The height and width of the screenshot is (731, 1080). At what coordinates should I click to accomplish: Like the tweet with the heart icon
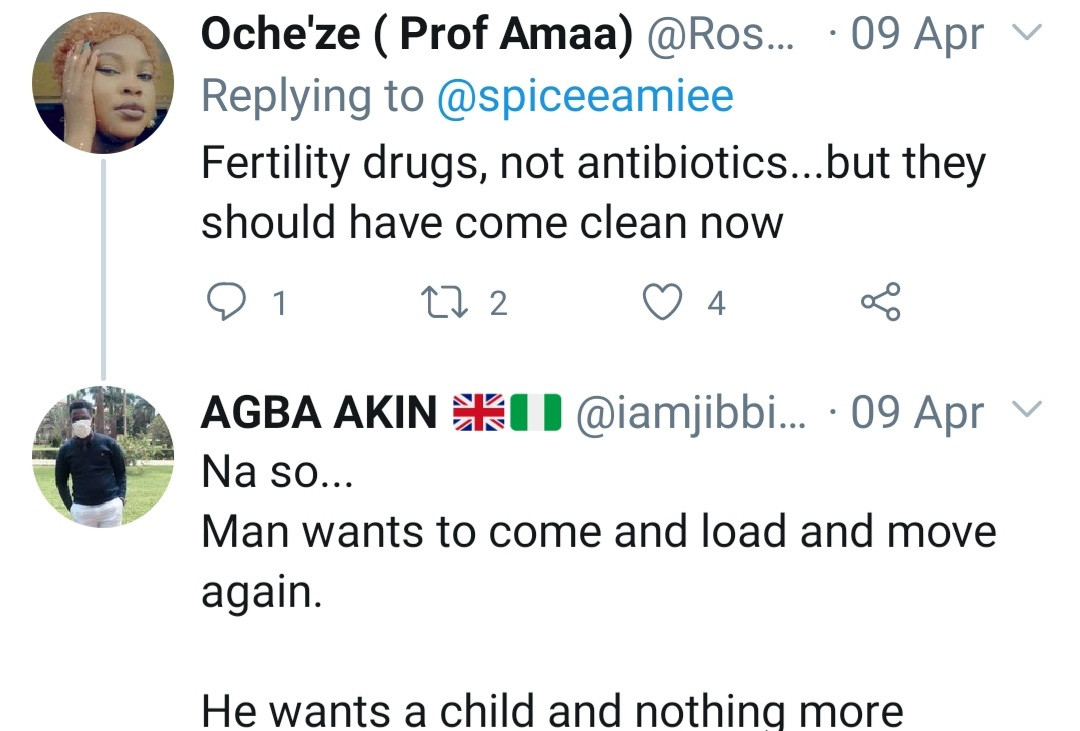coord(661,302)
